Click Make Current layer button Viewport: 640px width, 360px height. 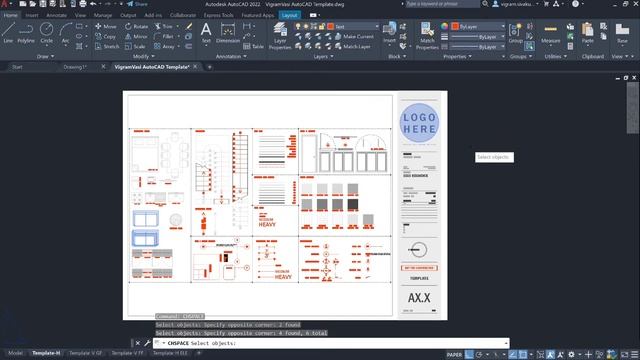pyautogui.click(x=354, y=36)
